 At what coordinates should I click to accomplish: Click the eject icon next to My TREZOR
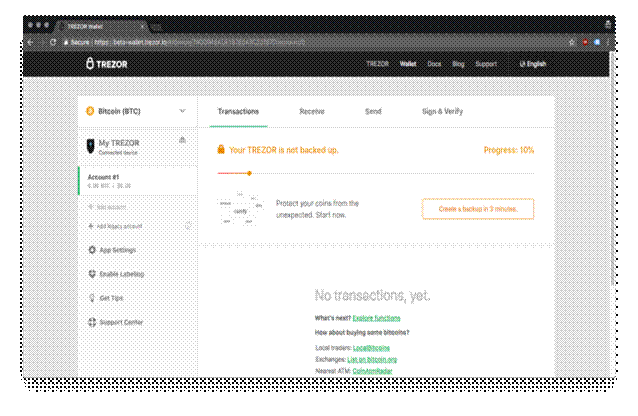(182, 140)
